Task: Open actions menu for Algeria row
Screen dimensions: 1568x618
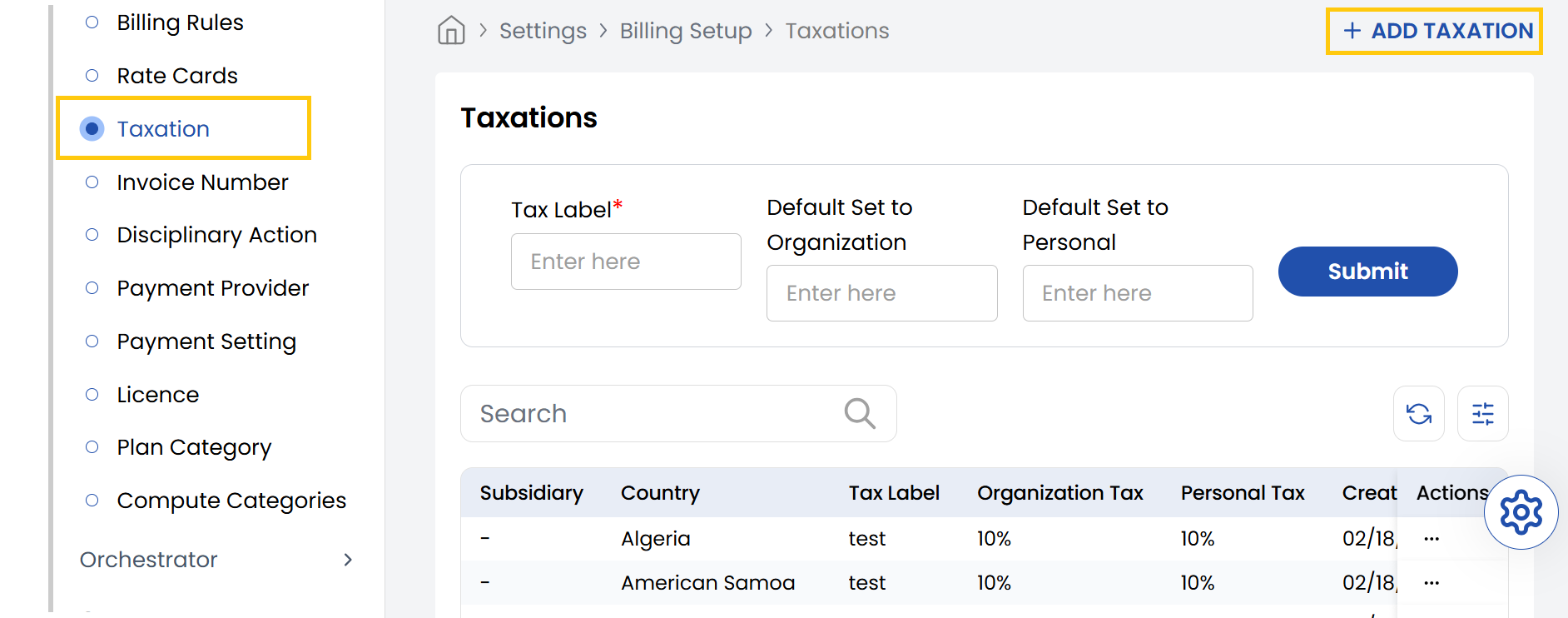Action: point(1432,539)
